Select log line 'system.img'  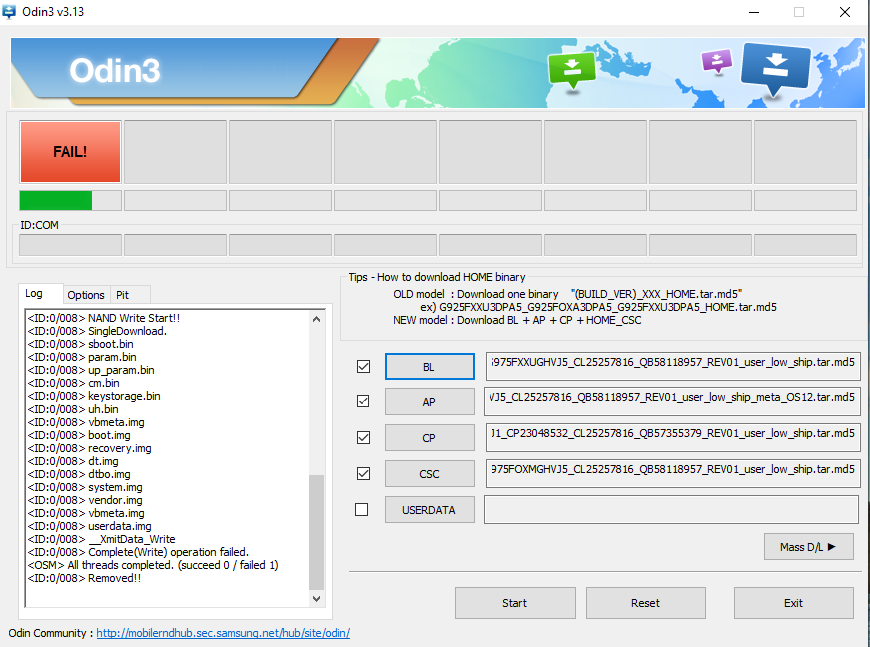tap(85, 487)
